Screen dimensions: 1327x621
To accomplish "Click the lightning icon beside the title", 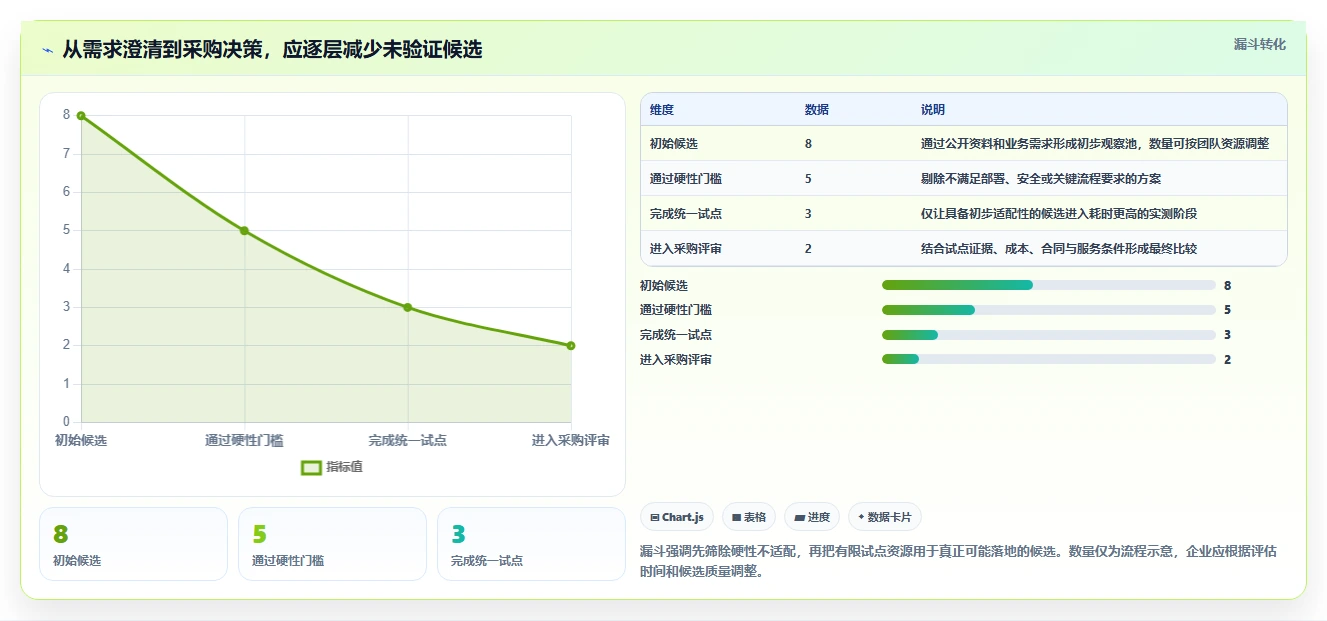I will point(48,50).
